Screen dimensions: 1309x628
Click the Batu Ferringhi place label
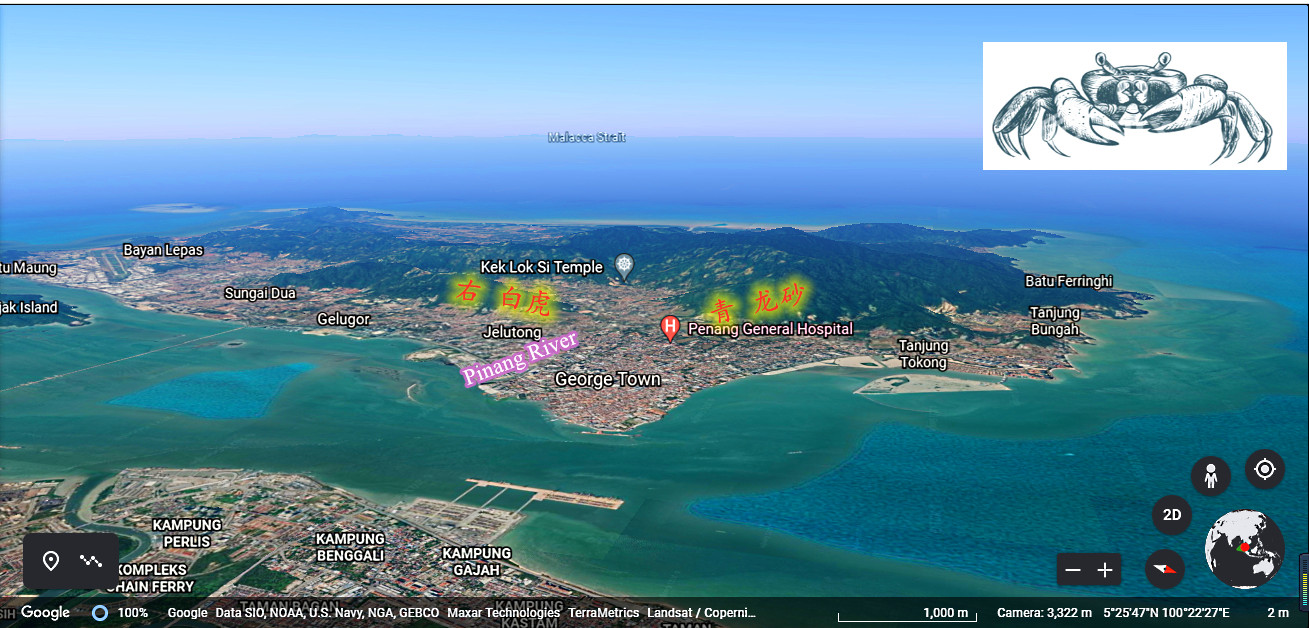click(1068, 282)
